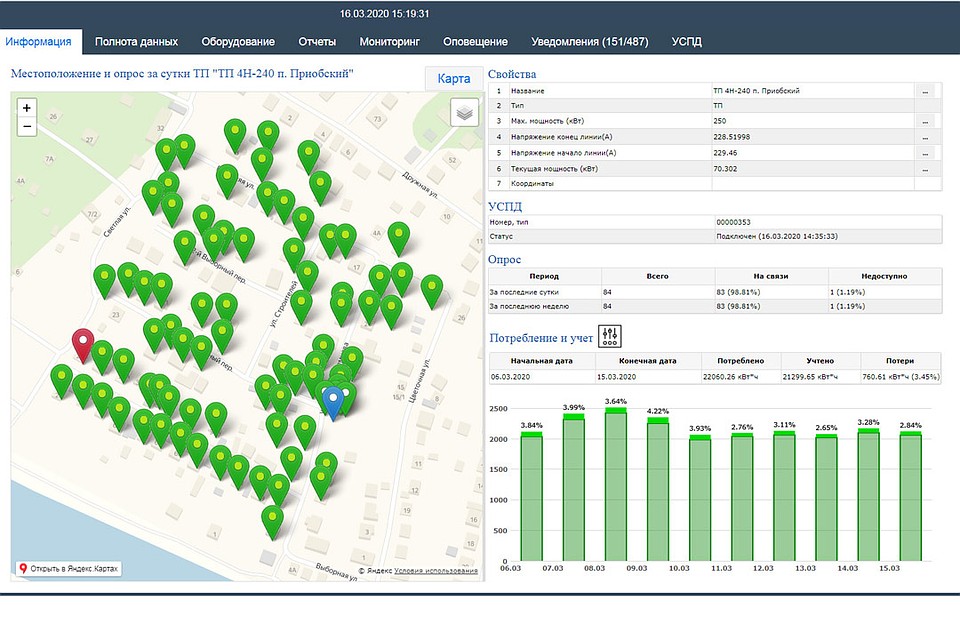Open the Полнота данных tab

[137, 42]
